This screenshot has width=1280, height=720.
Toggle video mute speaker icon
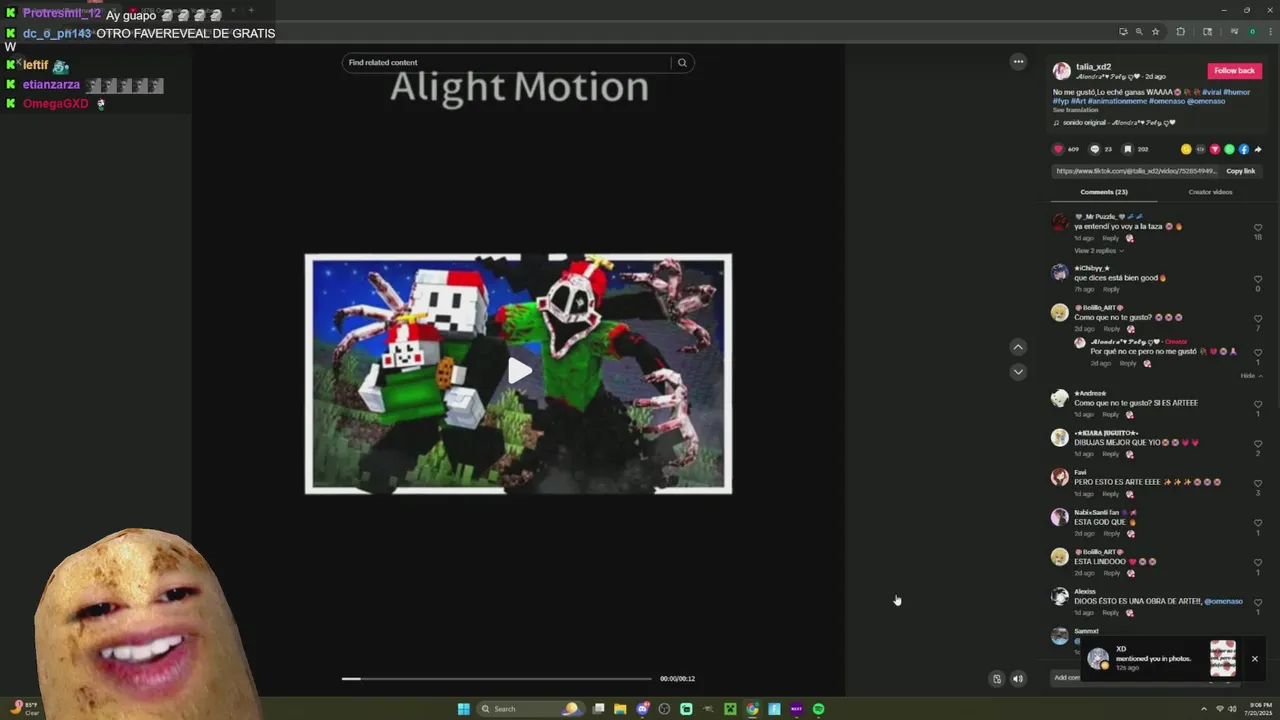(x=1018, y=679)
